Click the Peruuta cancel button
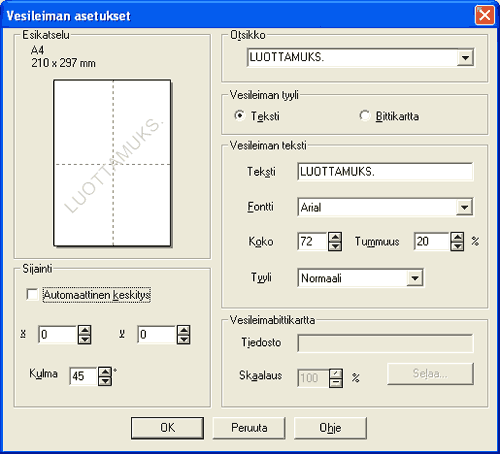 [249, 428]
